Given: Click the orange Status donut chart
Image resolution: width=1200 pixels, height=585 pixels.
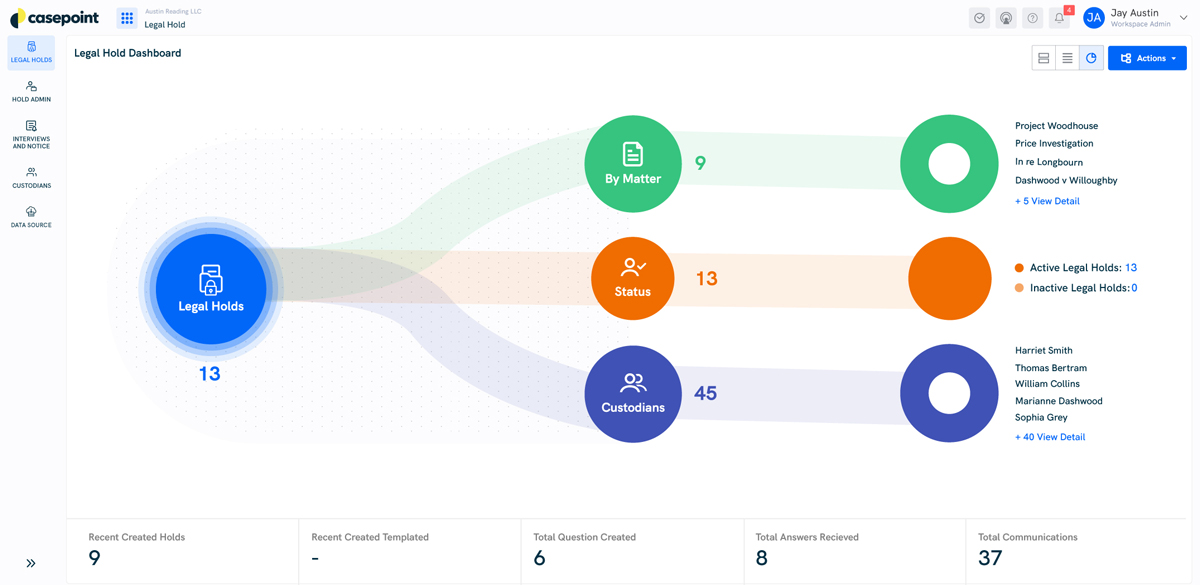Looking at the screenshot, I should (x=950, y=278).
